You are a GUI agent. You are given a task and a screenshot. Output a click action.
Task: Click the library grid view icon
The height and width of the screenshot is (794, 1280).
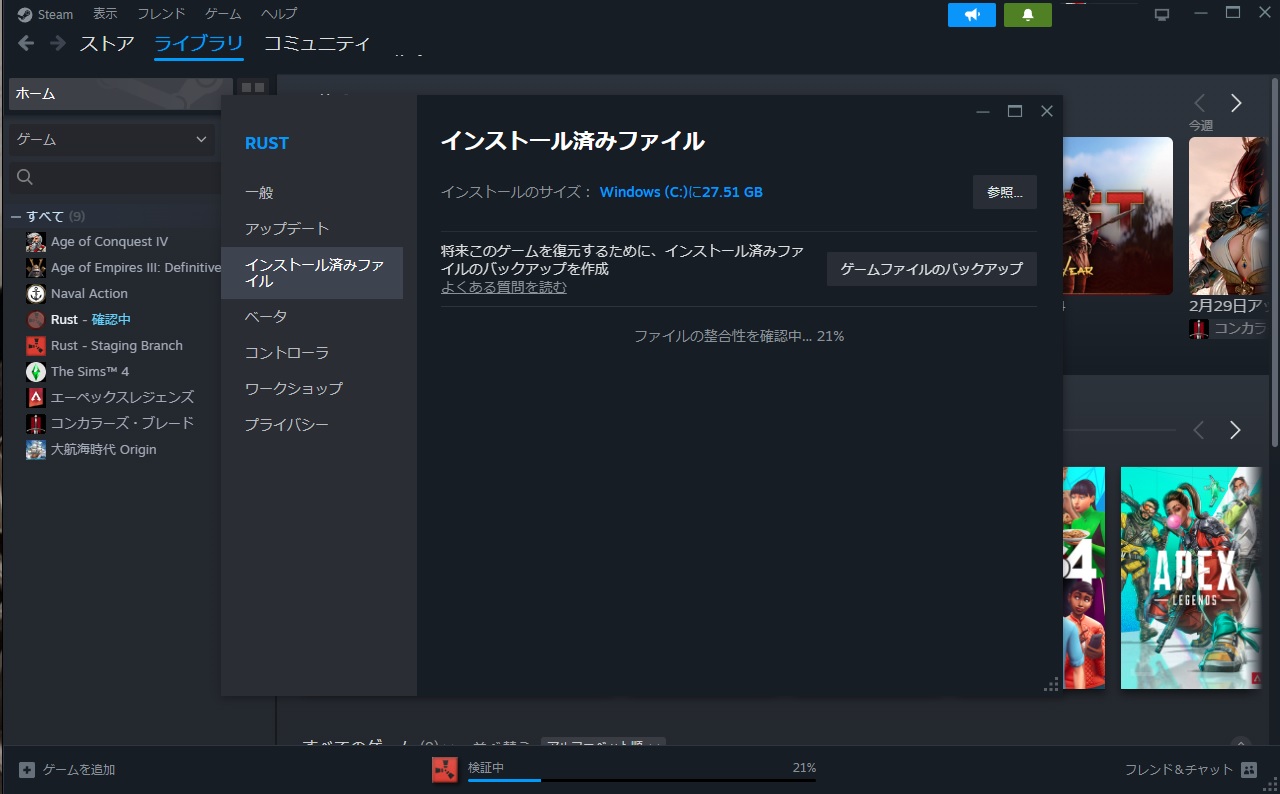click(252, 89)
